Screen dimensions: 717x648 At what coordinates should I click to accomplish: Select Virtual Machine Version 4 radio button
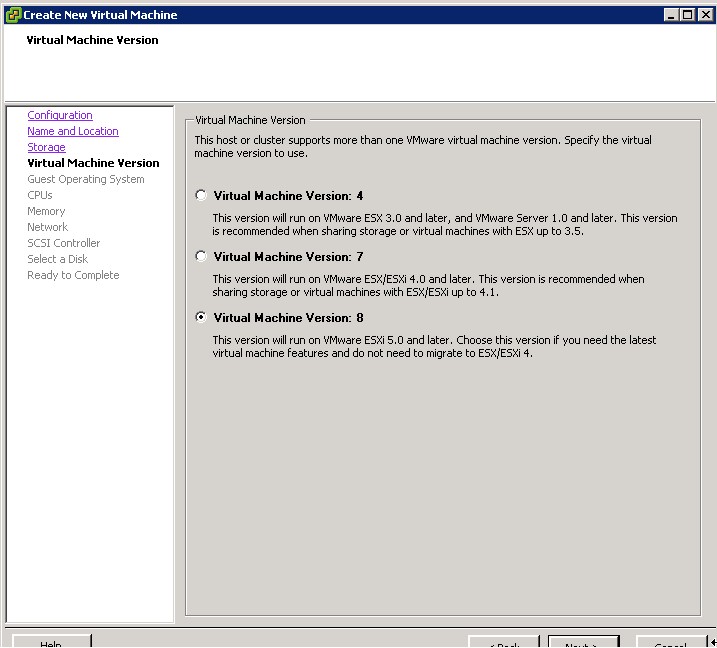click(x=201, y=196)
